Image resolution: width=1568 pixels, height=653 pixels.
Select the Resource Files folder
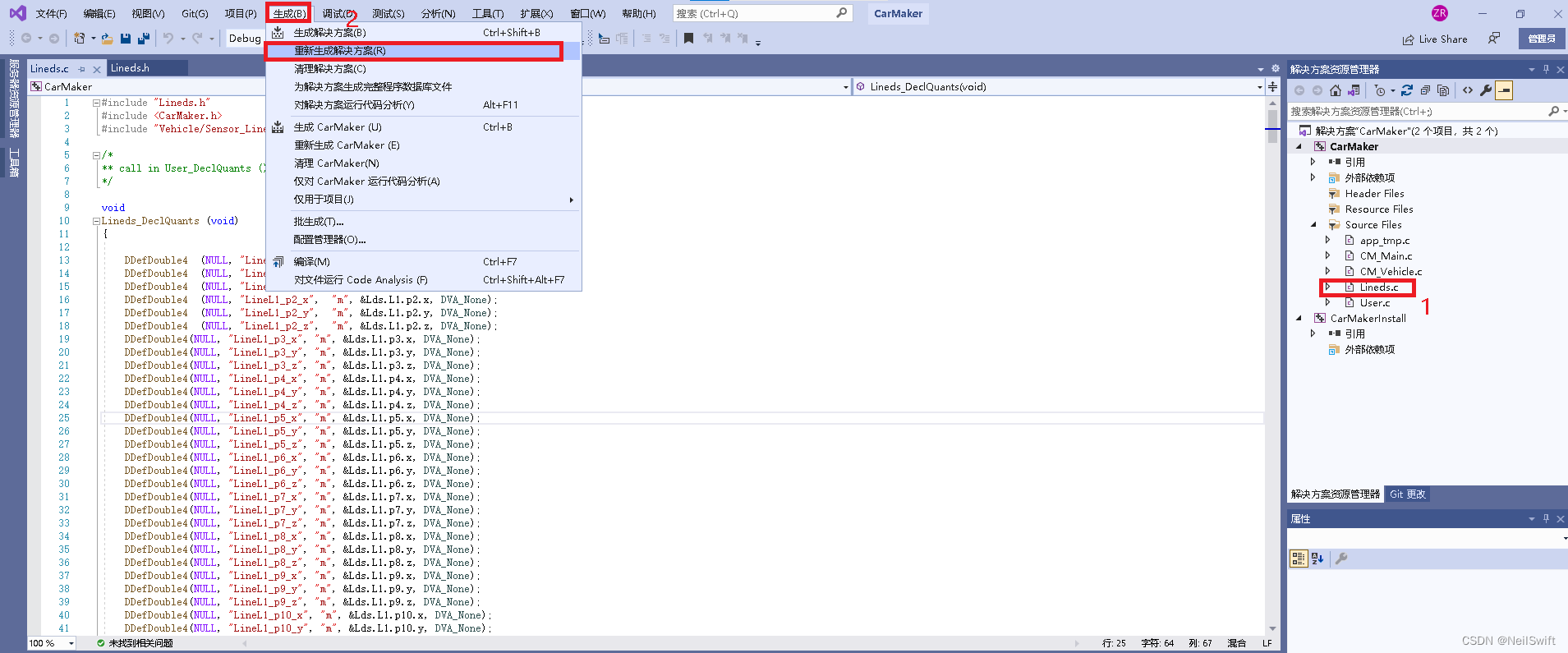1379,209
